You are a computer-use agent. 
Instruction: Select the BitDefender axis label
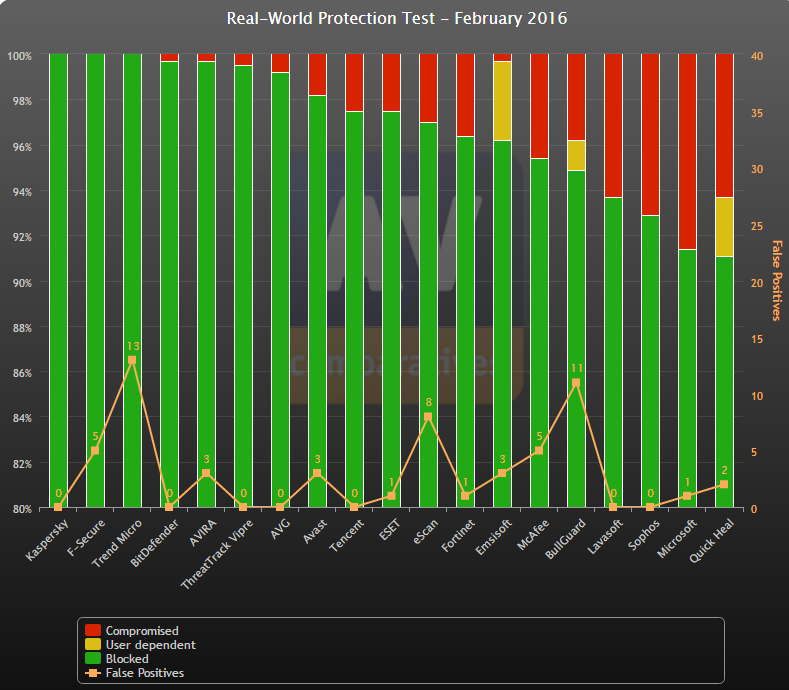click(154, 544)
